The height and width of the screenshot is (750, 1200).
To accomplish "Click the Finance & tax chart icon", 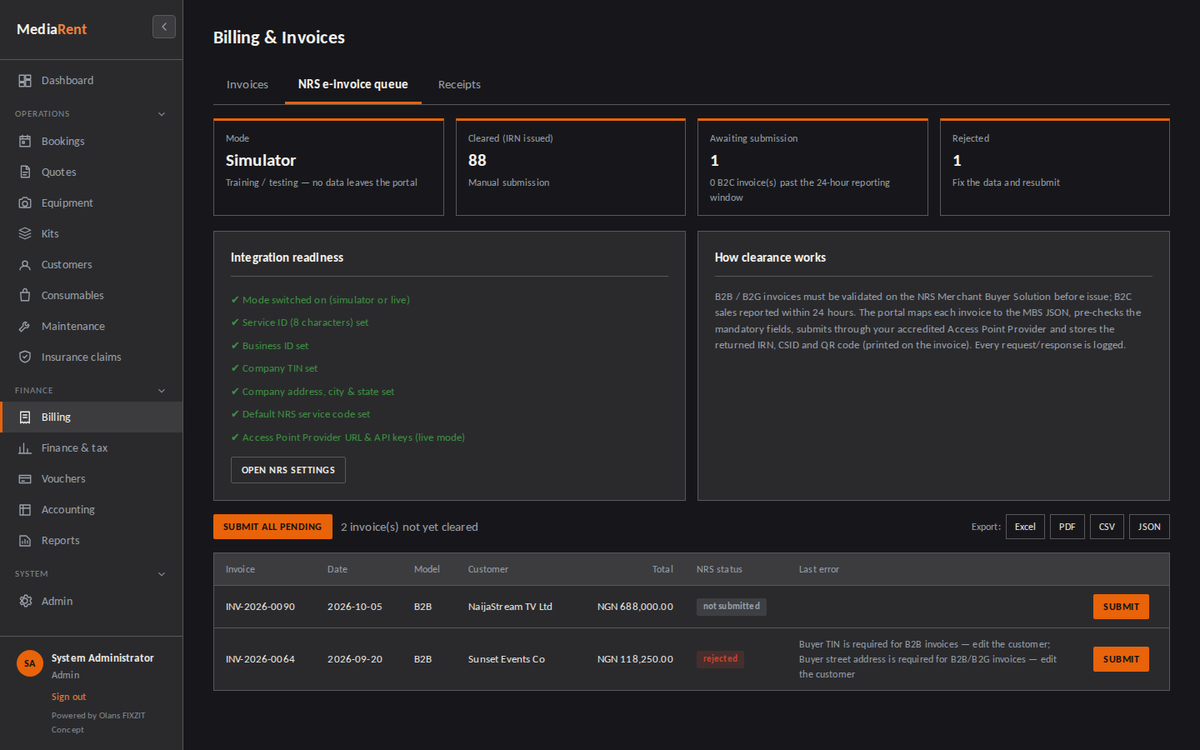I will pos(25,448).
